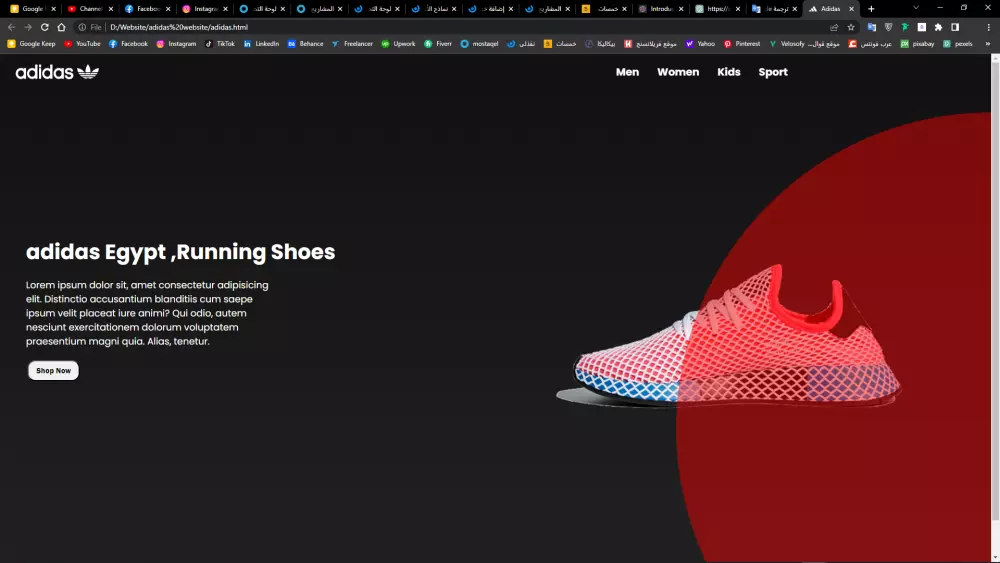Click the red mesh running shoe image
The height and width of the screenshot is (563, 1000).
coord(728,337)
